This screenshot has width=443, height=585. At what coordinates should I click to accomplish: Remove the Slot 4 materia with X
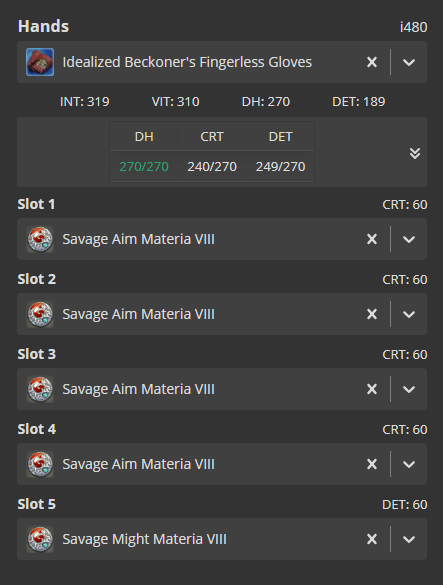[x=372, y=464]
